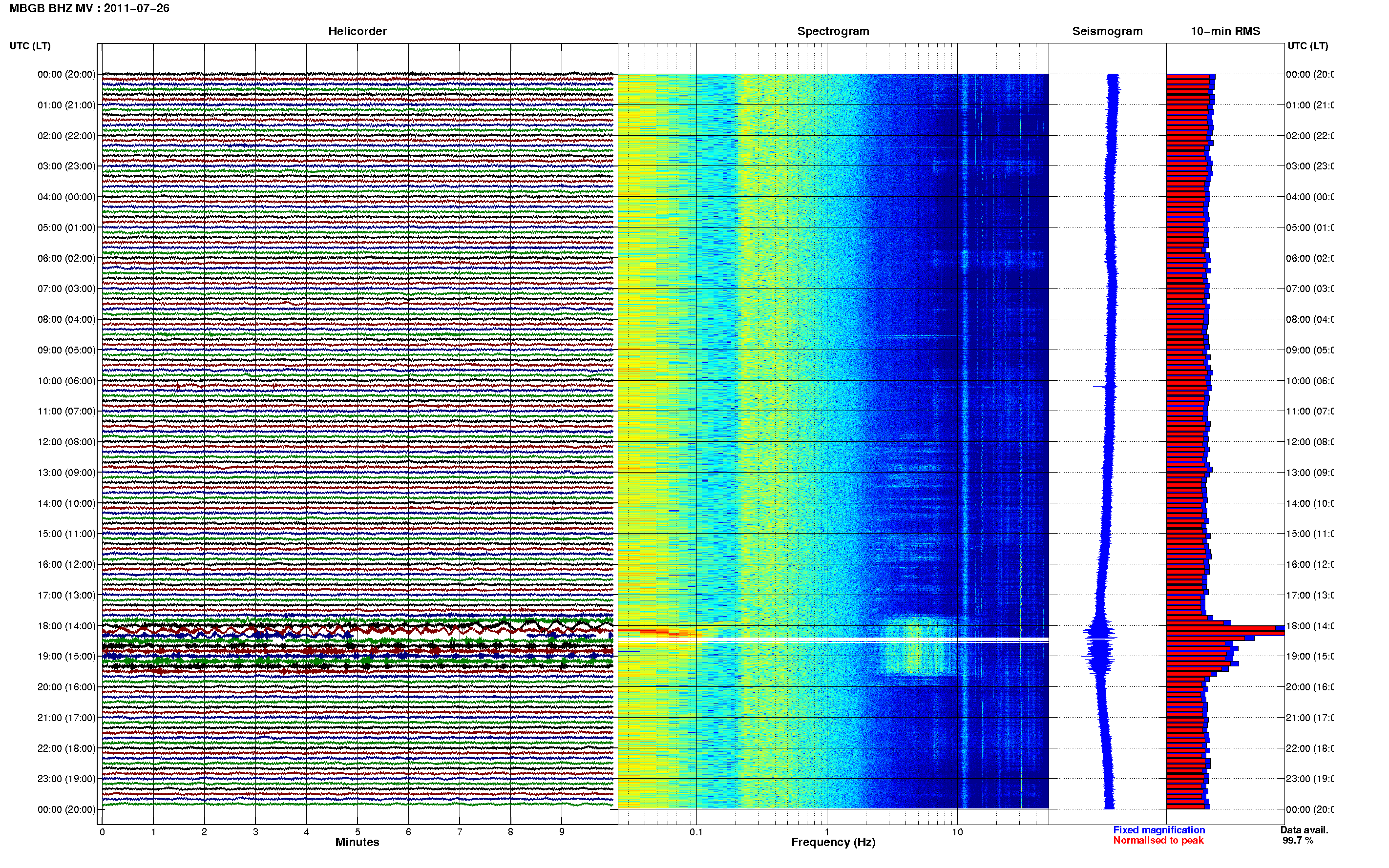Click left time label '11:00 (07:00)'
This screenshot has width=1389, height=868.
click(x=66, y=411)
